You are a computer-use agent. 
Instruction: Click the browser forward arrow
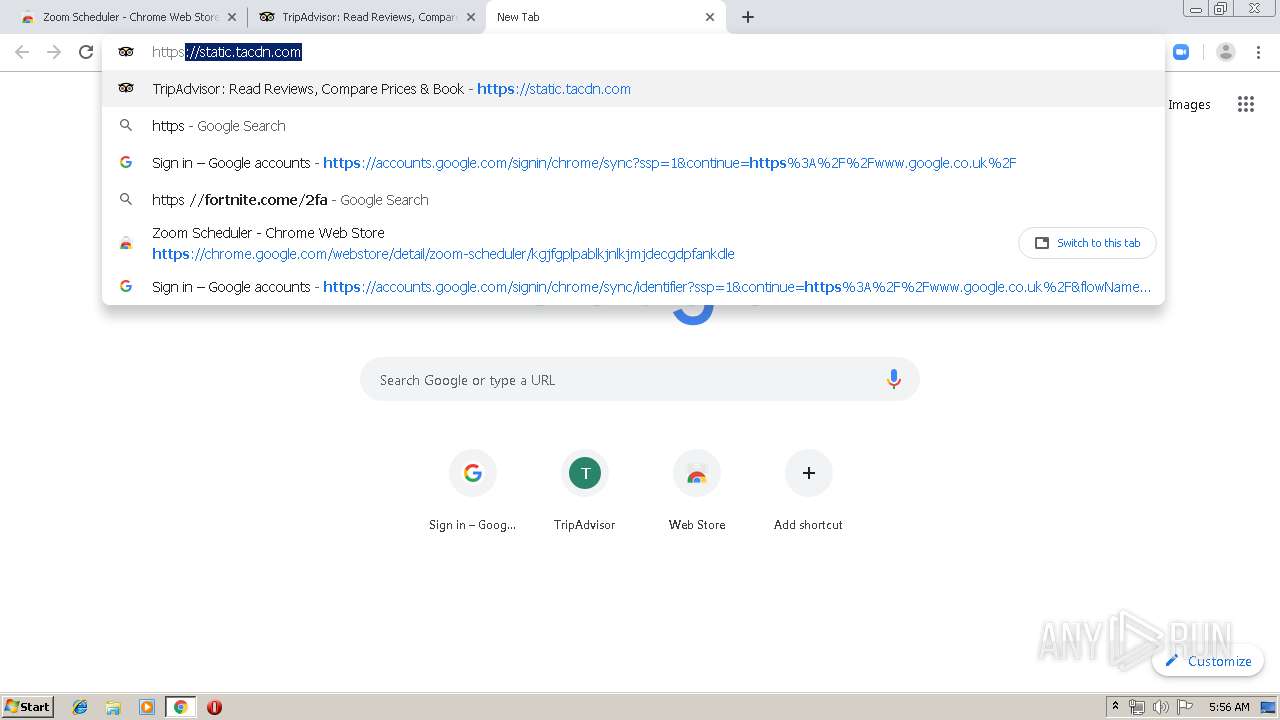[54, 52]
